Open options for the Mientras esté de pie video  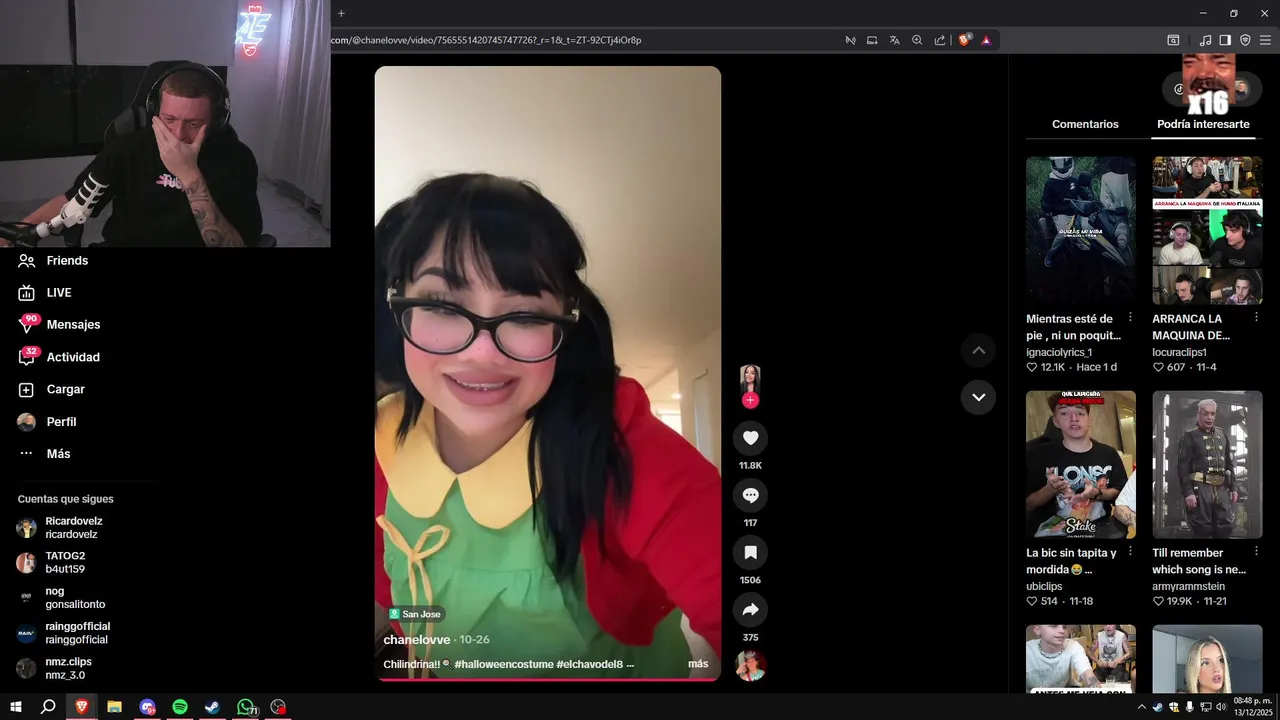click(x=1131, y=318)
